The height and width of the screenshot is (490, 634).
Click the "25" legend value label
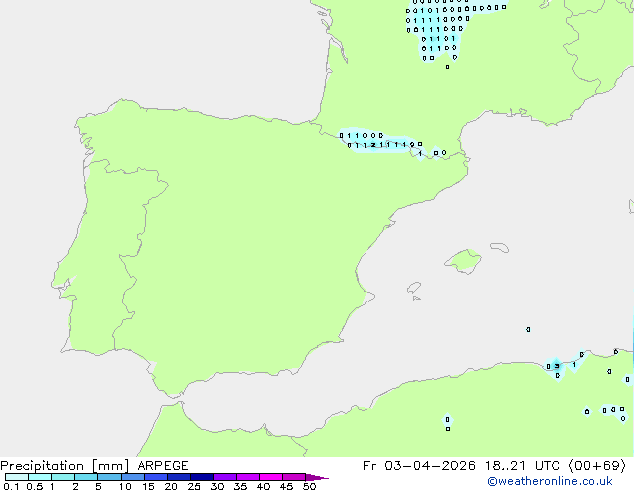194,486
